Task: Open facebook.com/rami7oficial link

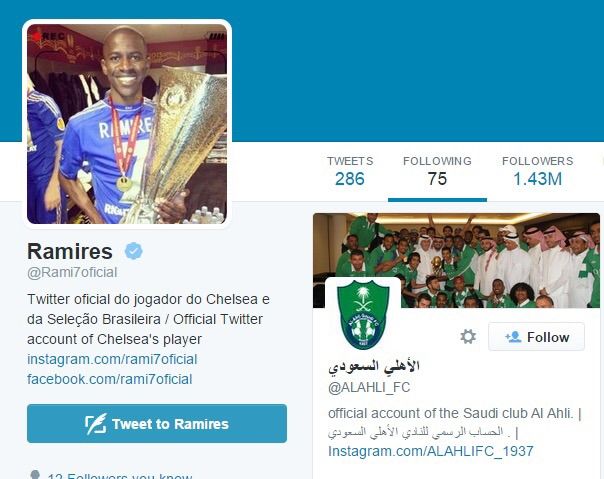Action: coord(109,379)
